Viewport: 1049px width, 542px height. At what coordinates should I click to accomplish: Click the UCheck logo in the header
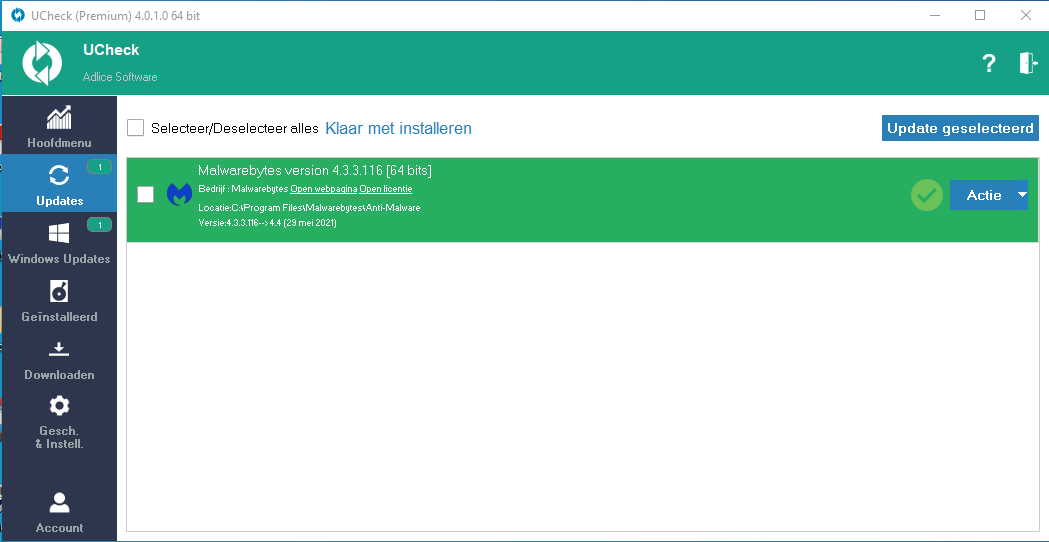pyautogui.click(x=42, y=64)
